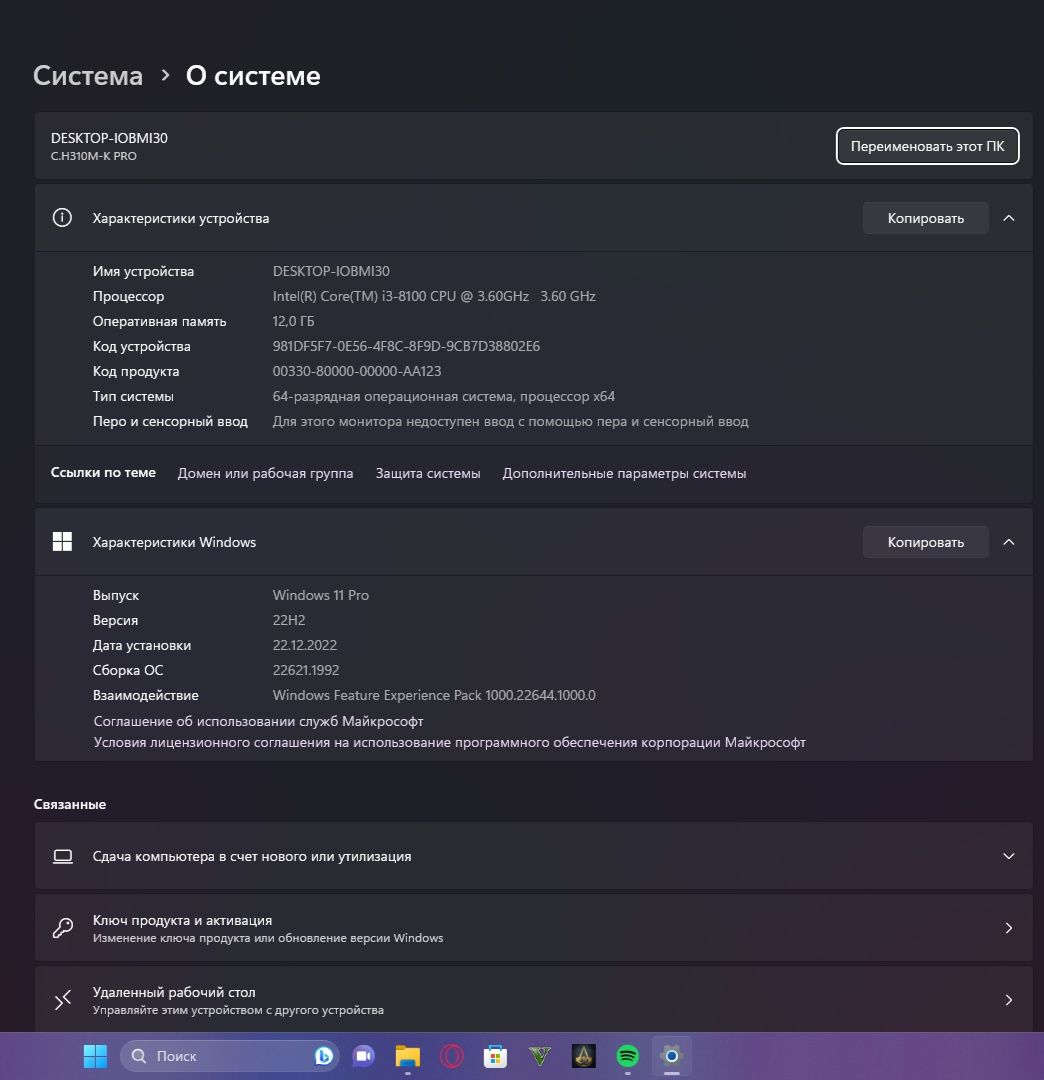Click the laptop icon in Сдача компьютера row
This screenshot has width=1044, height=1080.
click(x=63, y=856)
